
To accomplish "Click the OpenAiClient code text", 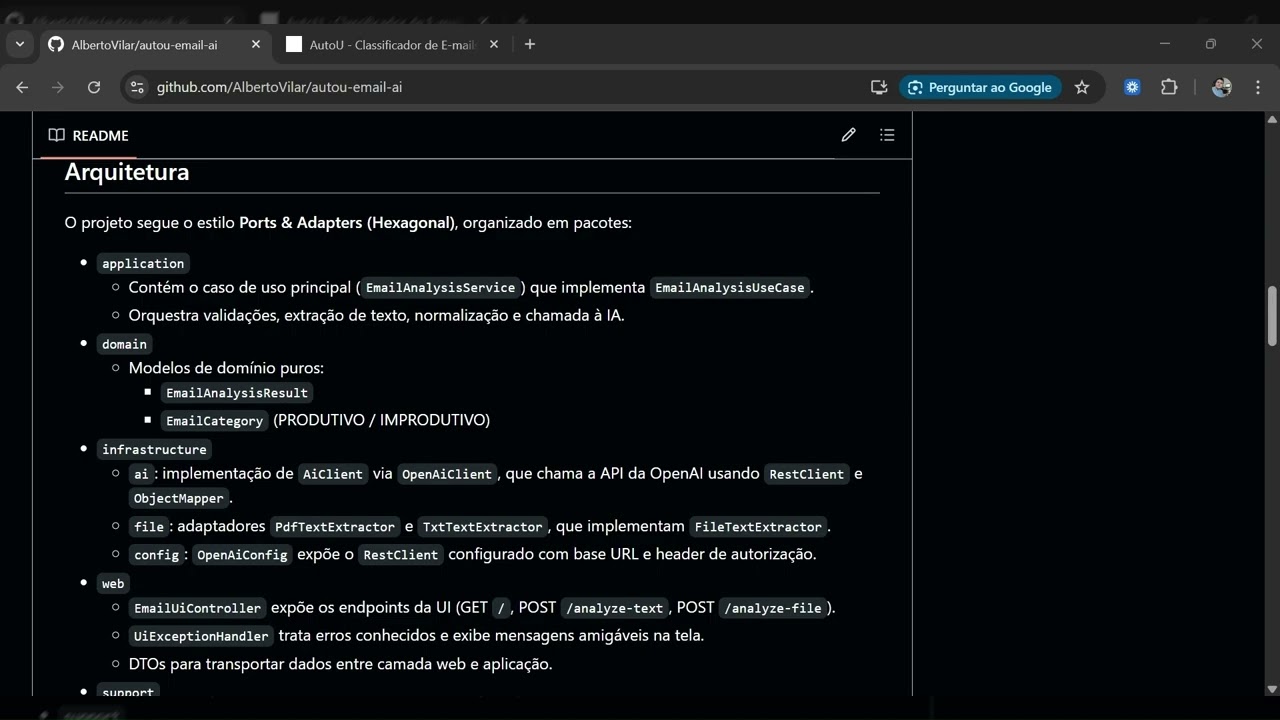I will click(447, 474).
